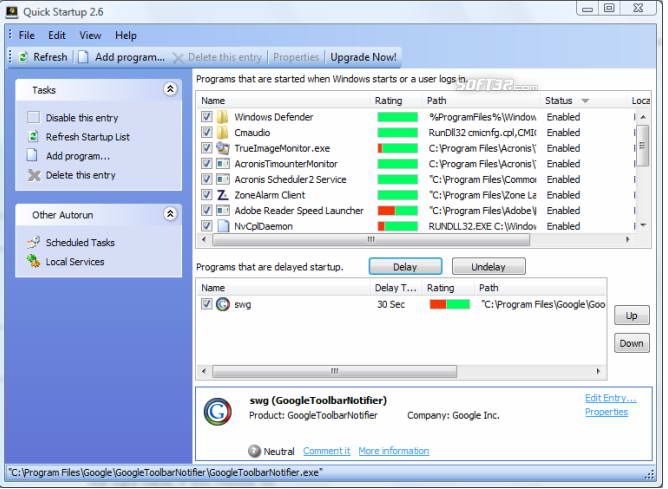Uncheck the ZoneAlarm Client checkbox
Viewport: 668px width, 489px height.
207,195
